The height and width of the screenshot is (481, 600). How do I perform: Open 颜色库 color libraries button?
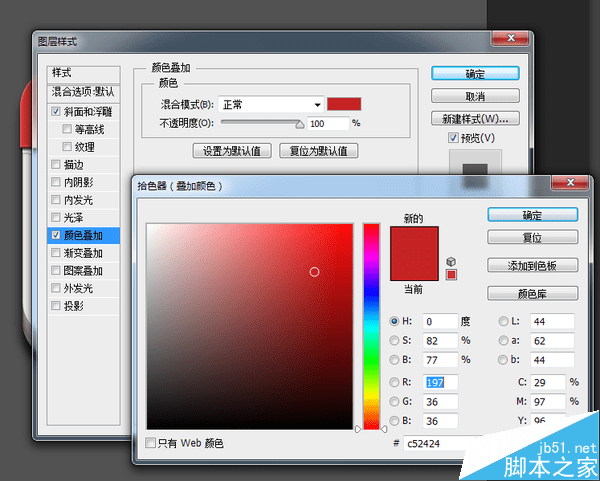(532, 294)
